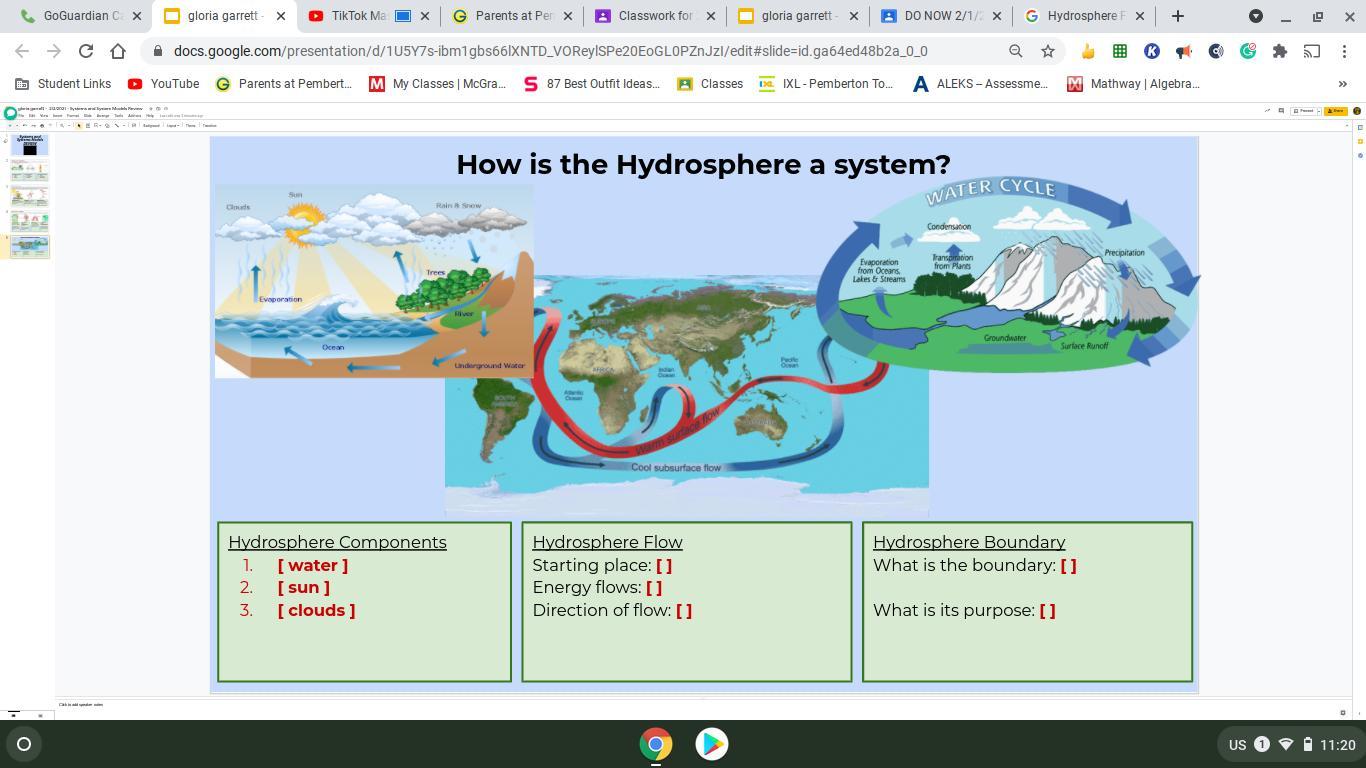
Task: Open the Present options dropdown arrow
Action: 1319,111
